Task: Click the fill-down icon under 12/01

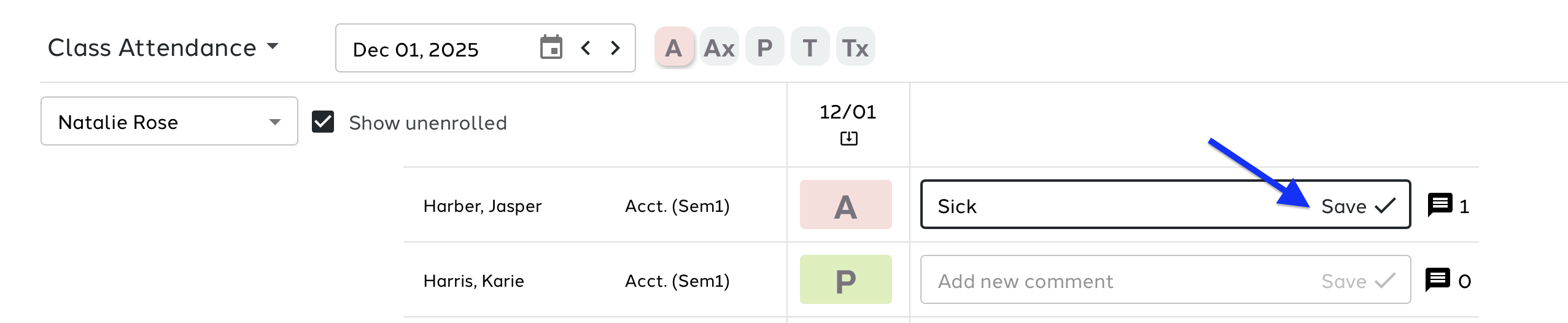Action: (x=848, y=139)
